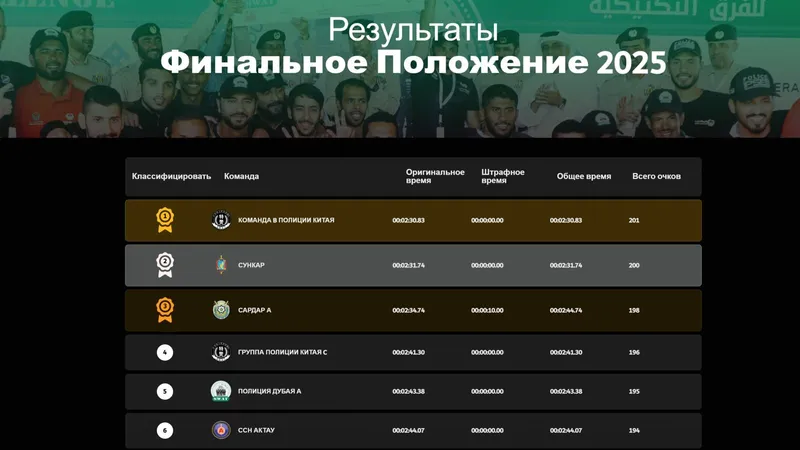The image size is (800, 450).
Task: Click the Команда column header
Action: click(x=241, y=176)
